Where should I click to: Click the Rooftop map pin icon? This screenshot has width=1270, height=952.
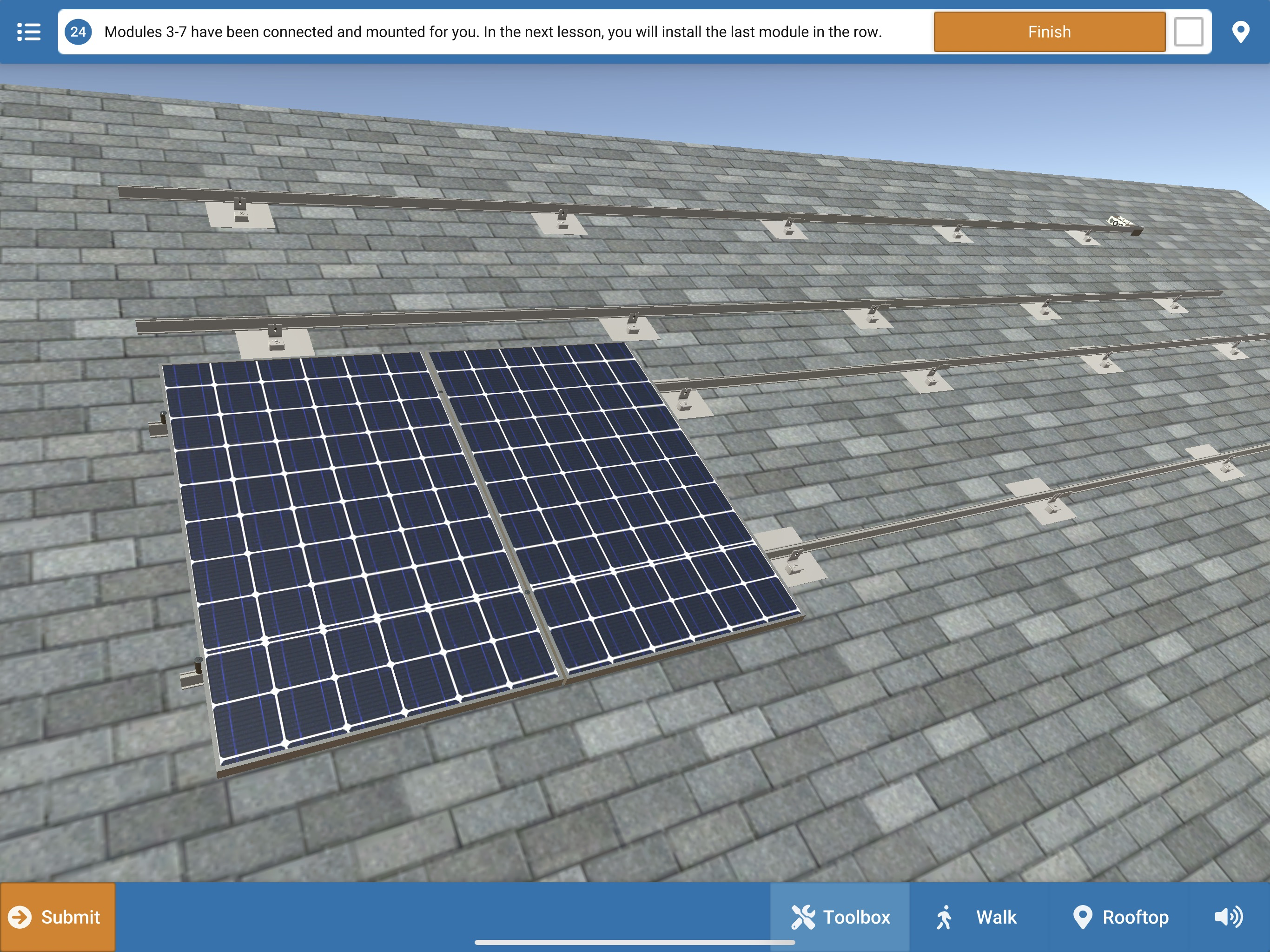click(x=1082, y=917)
